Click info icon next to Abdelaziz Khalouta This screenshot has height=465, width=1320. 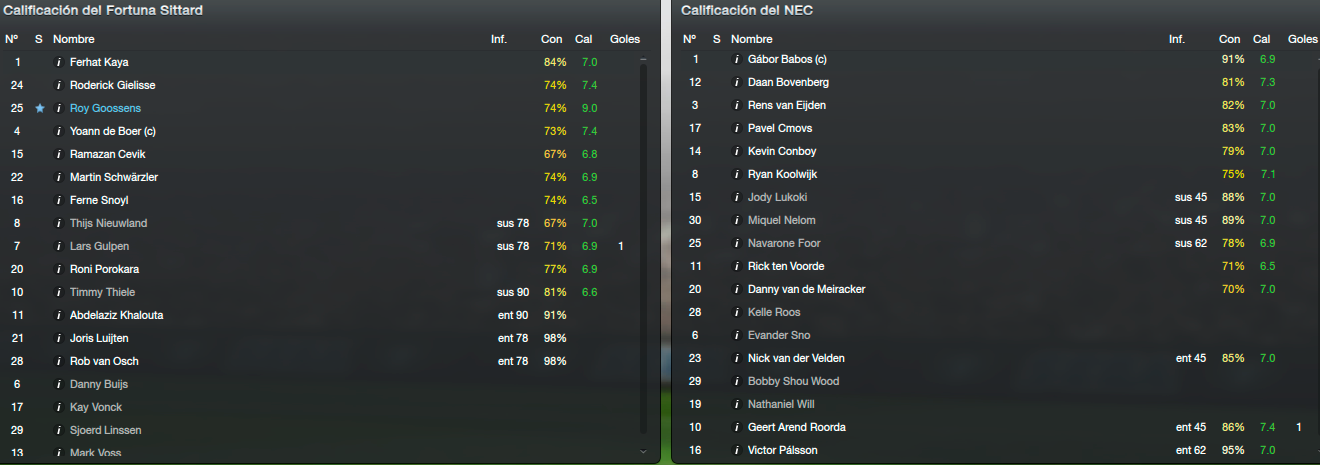[59, 315]
